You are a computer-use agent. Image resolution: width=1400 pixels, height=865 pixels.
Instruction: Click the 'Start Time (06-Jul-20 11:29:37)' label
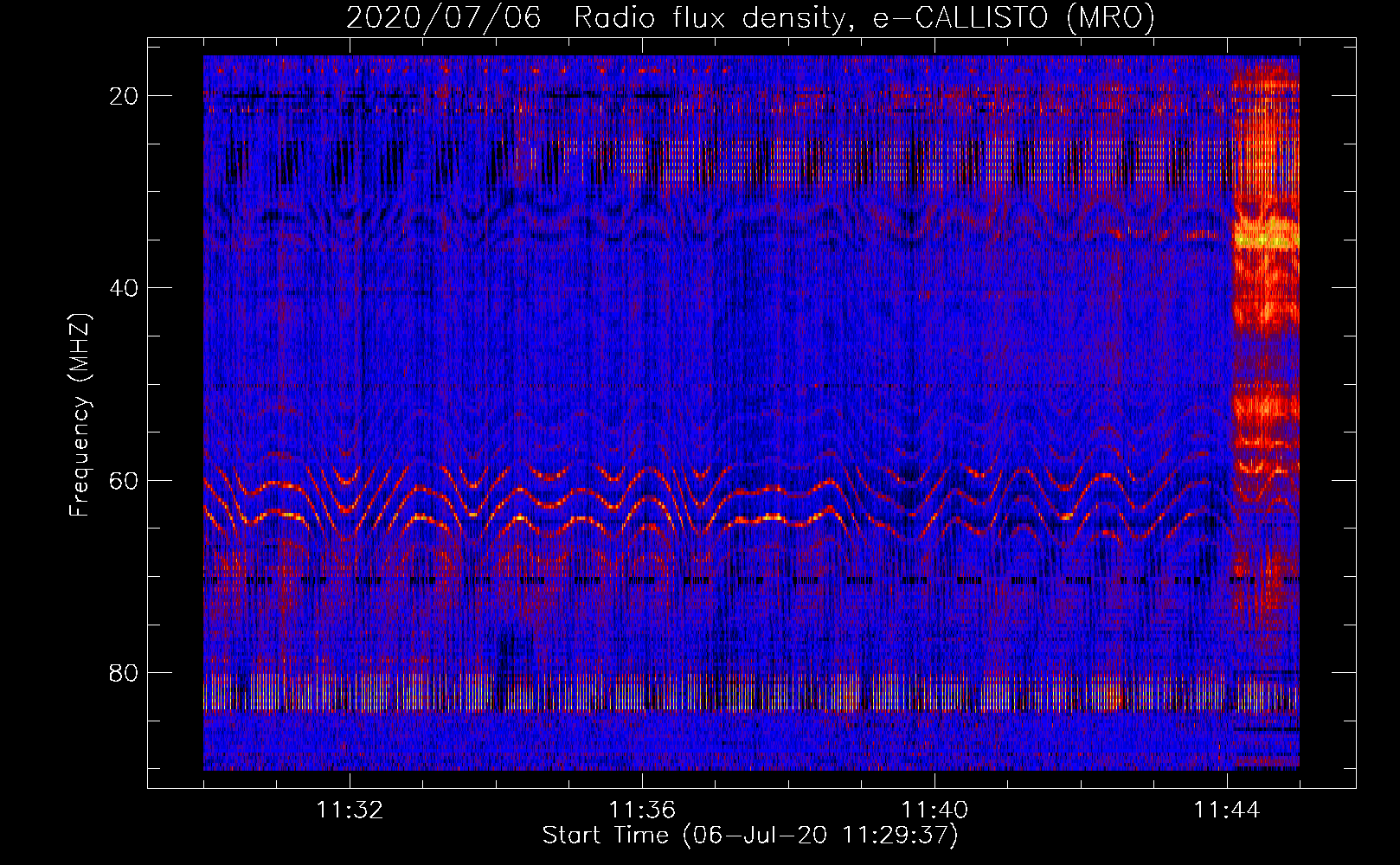(750, 836)
